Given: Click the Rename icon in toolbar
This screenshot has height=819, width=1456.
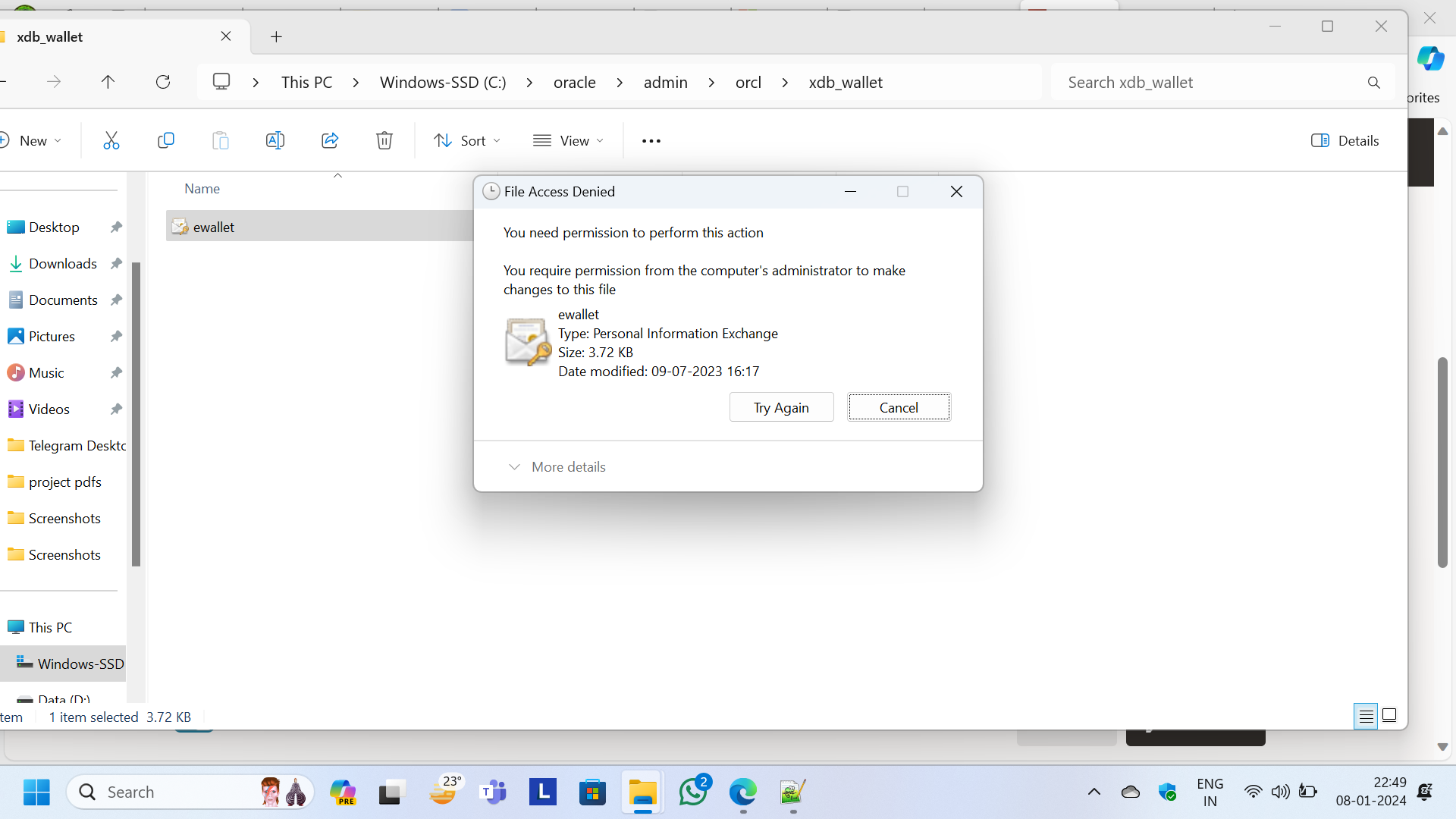Looking at the screenshot, I should 275,140.
